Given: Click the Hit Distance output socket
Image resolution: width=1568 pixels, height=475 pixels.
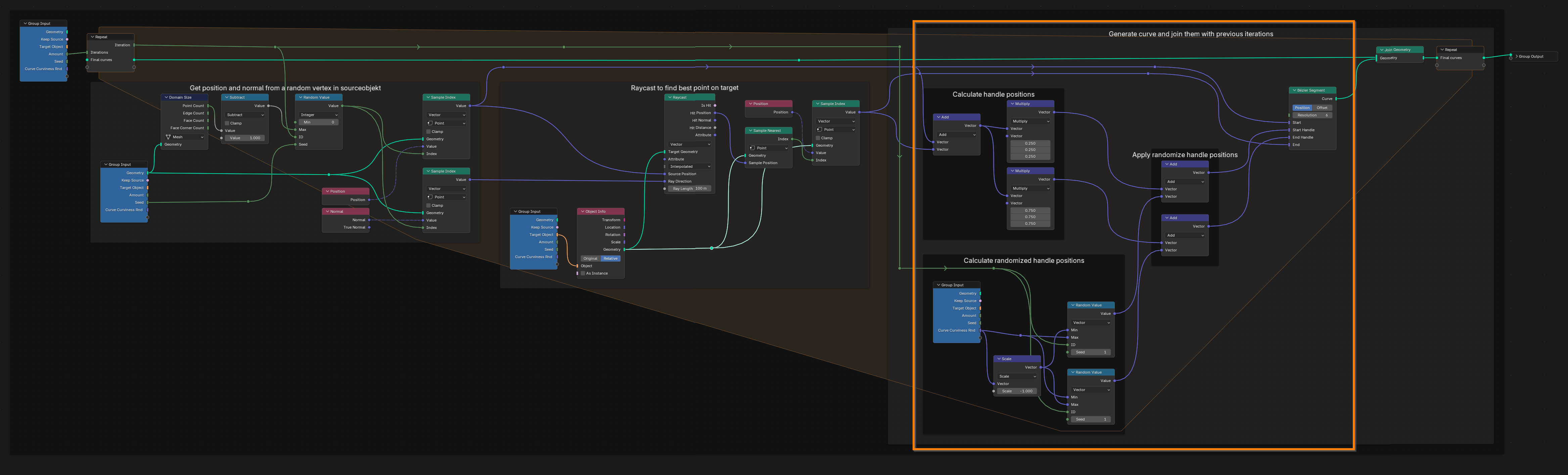Looking at the screenshot, I should pyautogui.click(x=714, y=128).
